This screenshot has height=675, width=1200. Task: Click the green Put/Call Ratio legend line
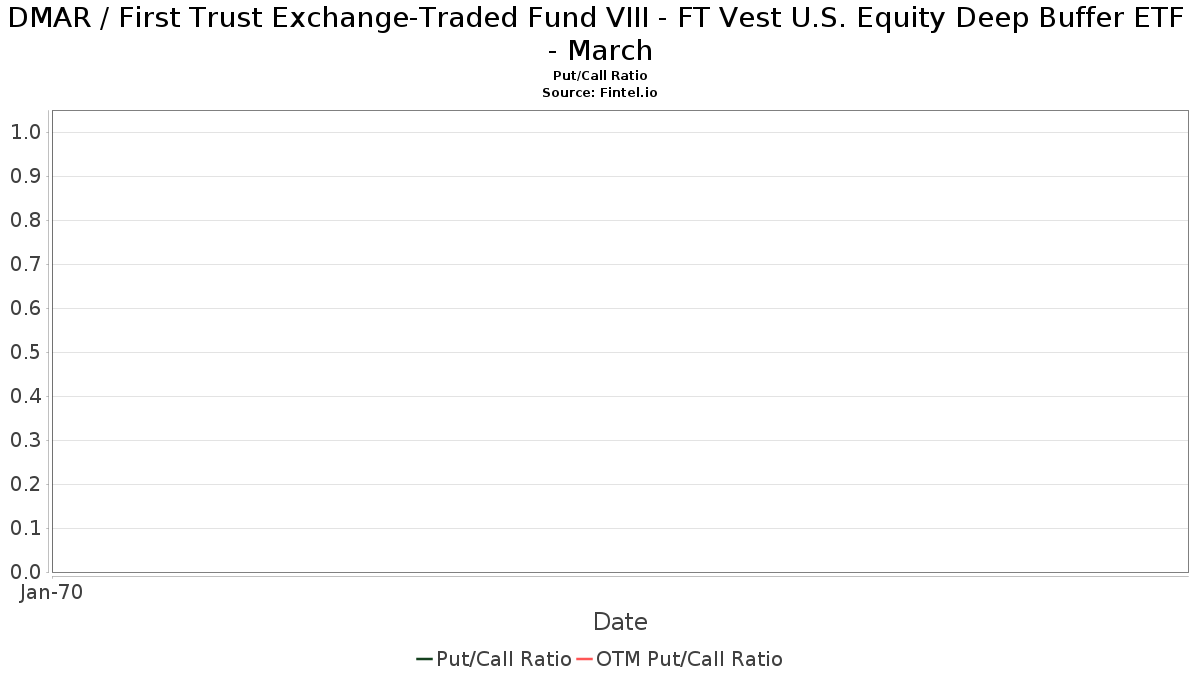pyautogui.click(x=424, y=659)
